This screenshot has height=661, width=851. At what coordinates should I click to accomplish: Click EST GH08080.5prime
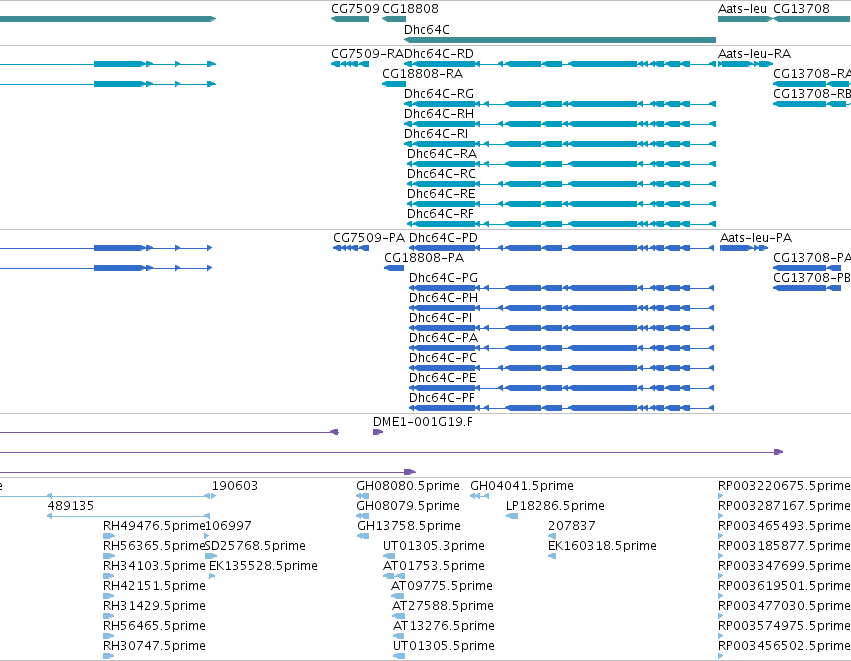pyautogui.click(x=408, y=486)
